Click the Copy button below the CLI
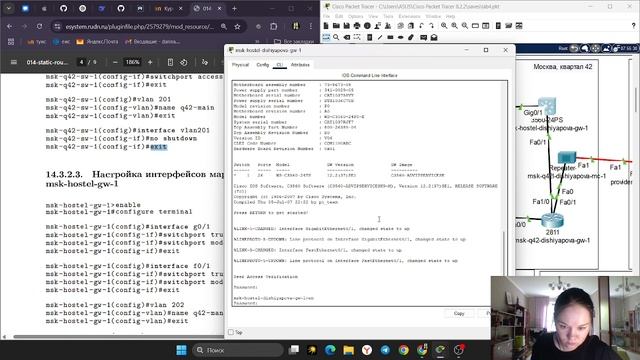 [459, 313]
